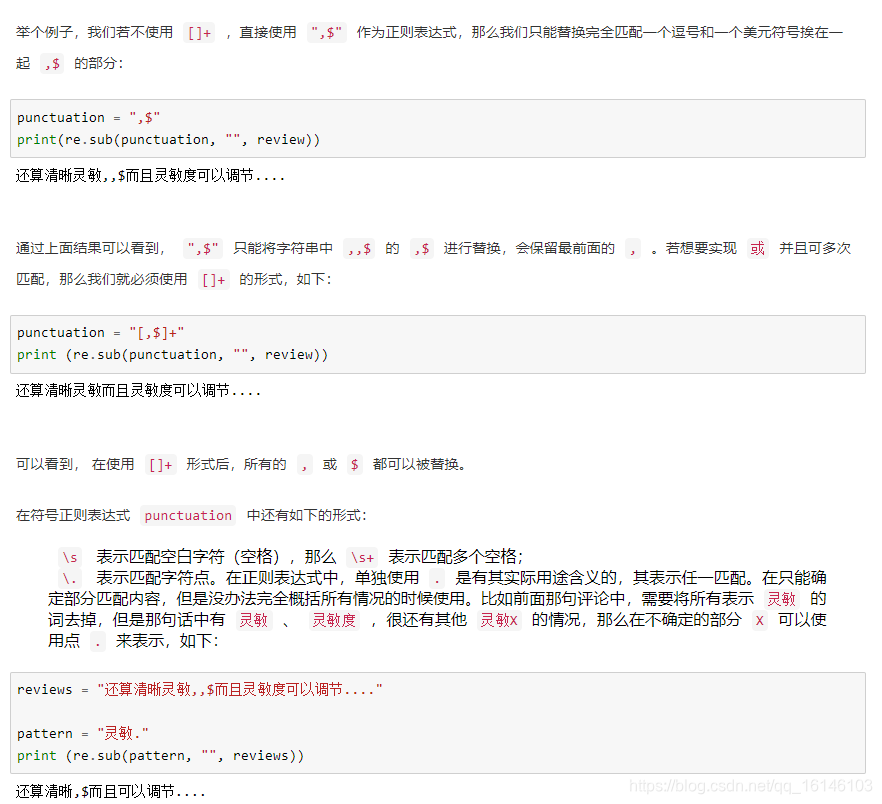This screenshot has width=882, height=804.
Task: Click output text 还算清晰灵敏,,$而且灵敏度可以调节....
Action: (150, 176)
